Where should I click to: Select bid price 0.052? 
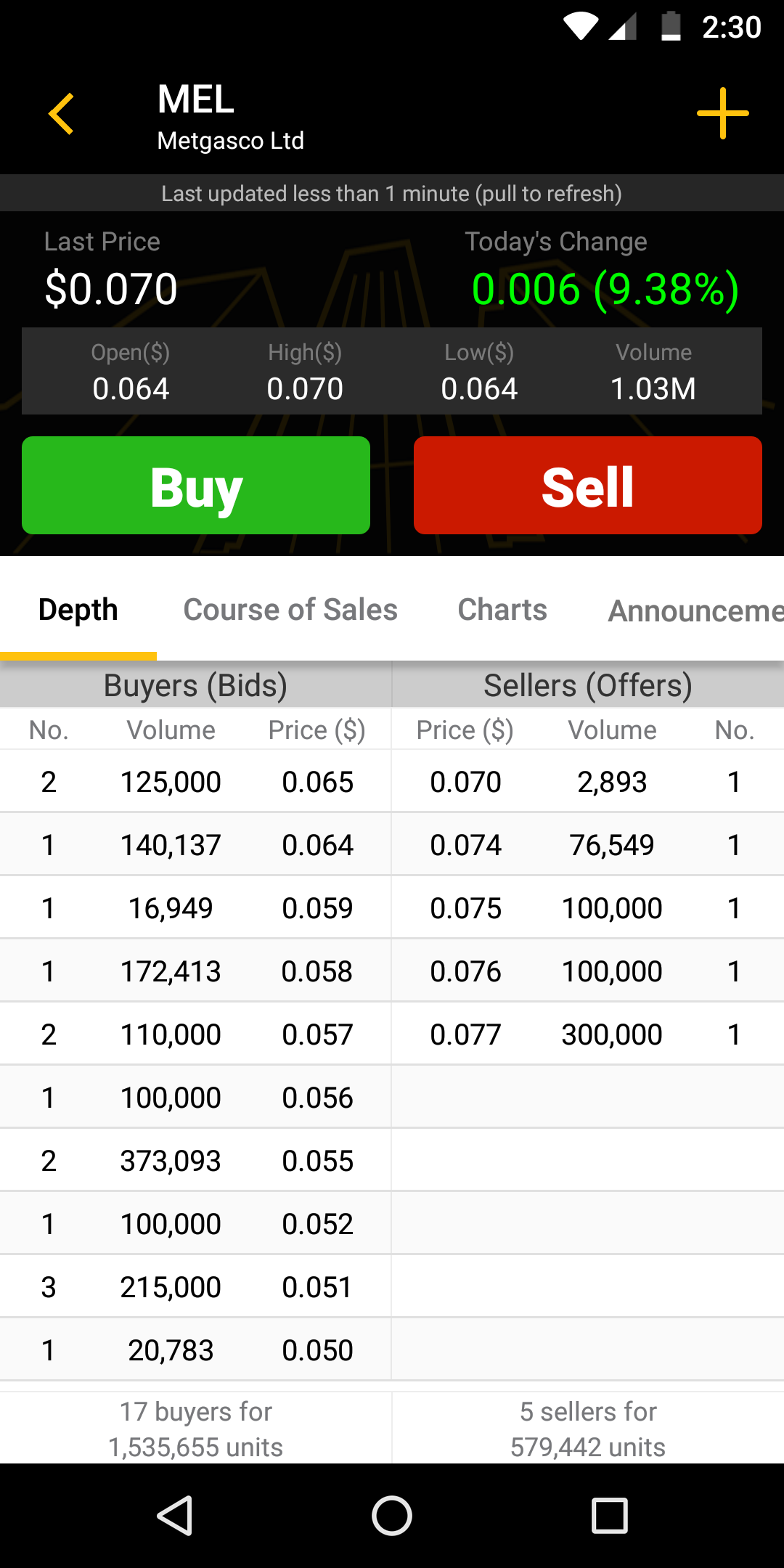click(x=318, y=1224)
